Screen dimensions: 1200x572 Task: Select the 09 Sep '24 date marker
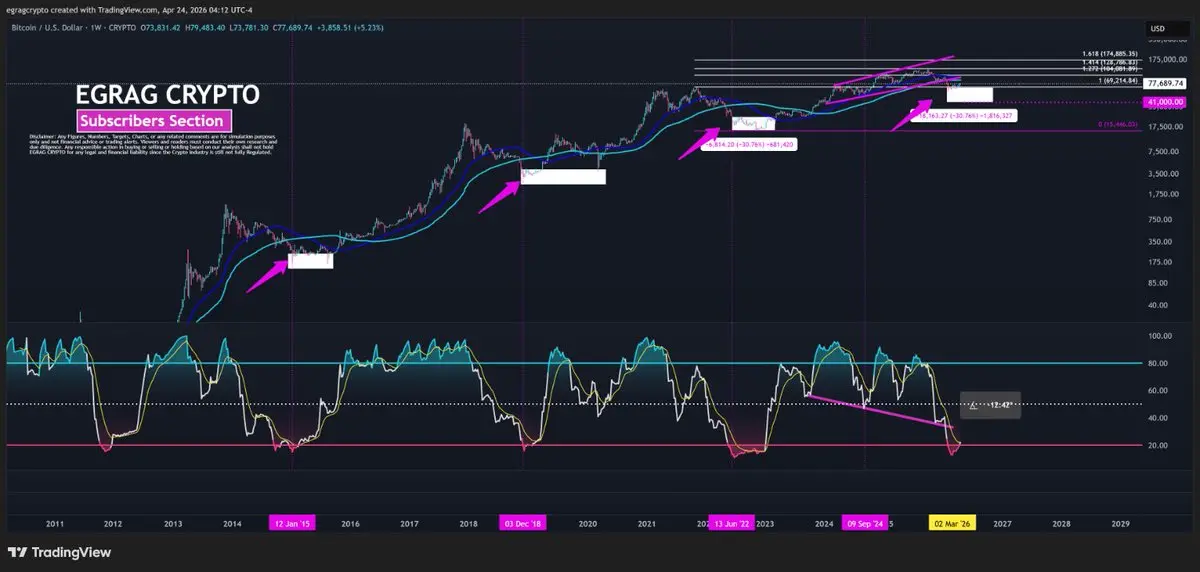pos(865,522)
